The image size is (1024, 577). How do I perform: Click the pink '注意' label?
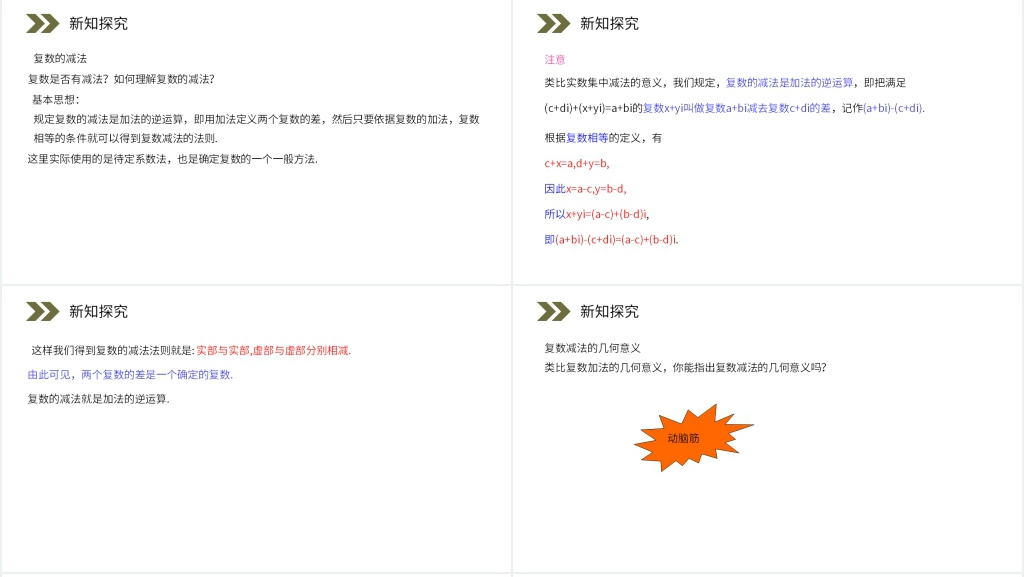(x=554, y=59)
